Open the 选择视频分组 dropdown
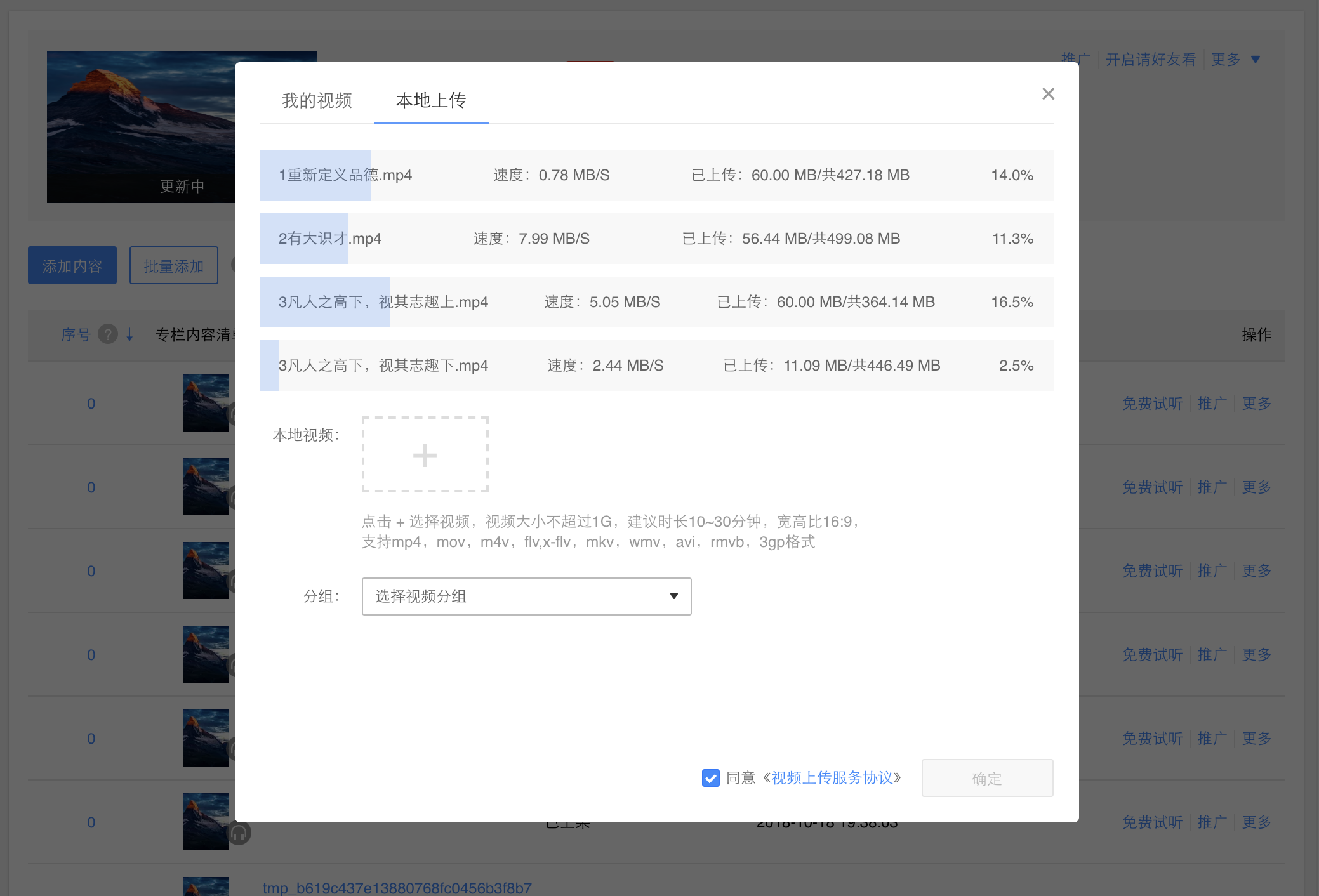Screen dimensions: 1319x896 (526, 596)
